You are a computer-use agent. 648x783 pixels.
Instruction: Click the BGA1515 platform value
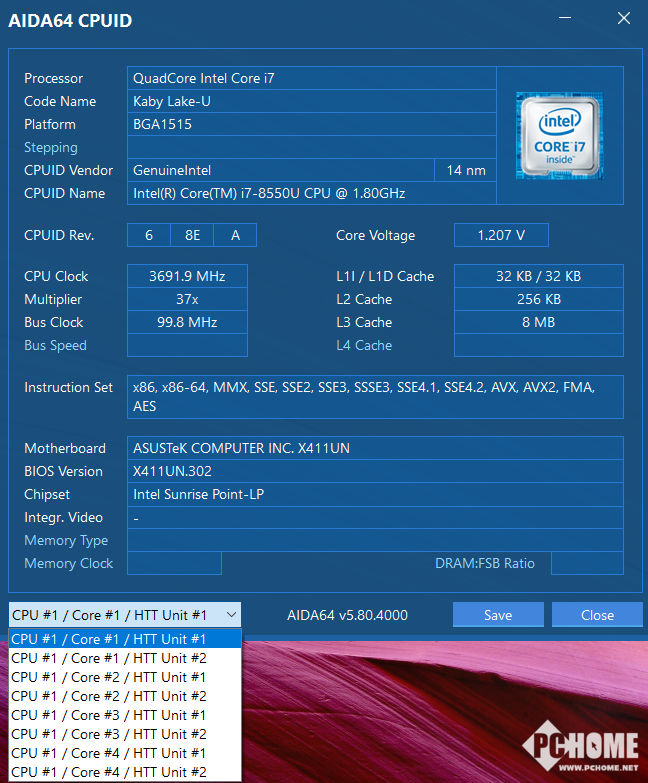pyautogui.click(x=312, y=124)
